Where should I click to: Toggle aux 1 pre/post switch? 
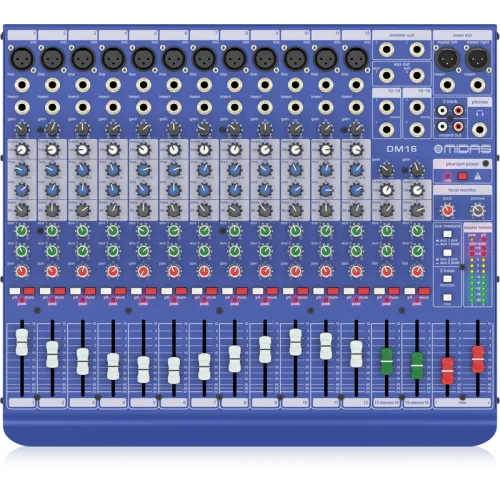(x=447, y=234)
